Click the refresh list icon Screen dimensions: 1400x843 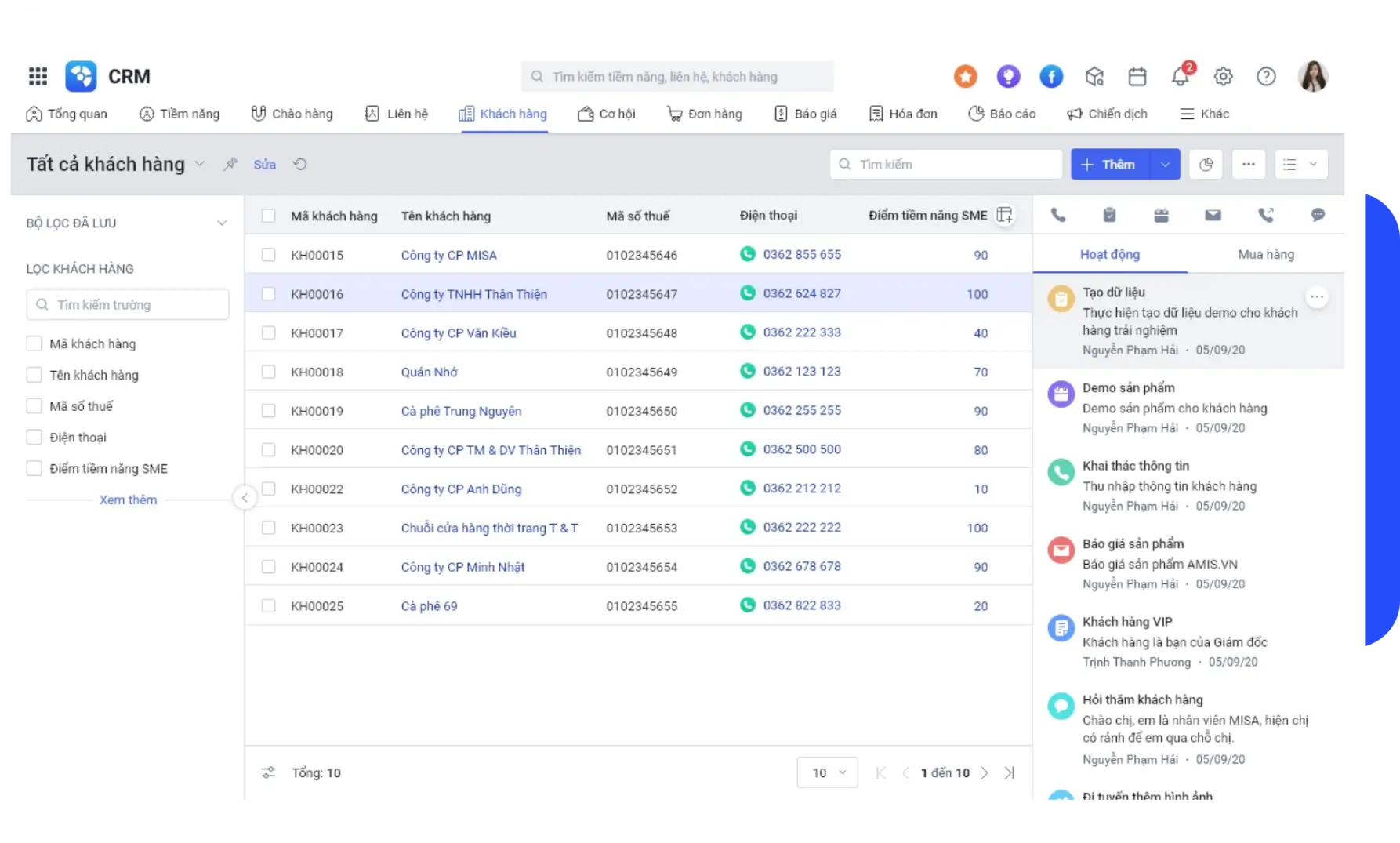300,164
